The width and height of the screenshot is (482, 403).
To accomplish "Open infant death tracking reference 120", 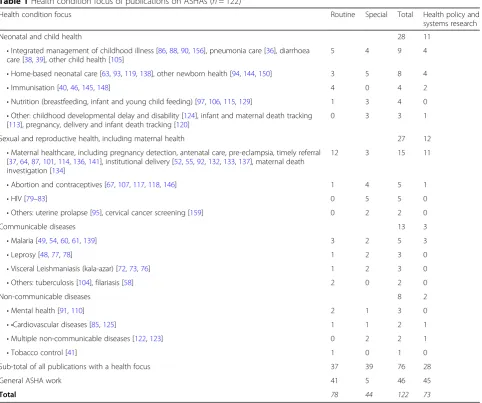I will coord(182,125).
